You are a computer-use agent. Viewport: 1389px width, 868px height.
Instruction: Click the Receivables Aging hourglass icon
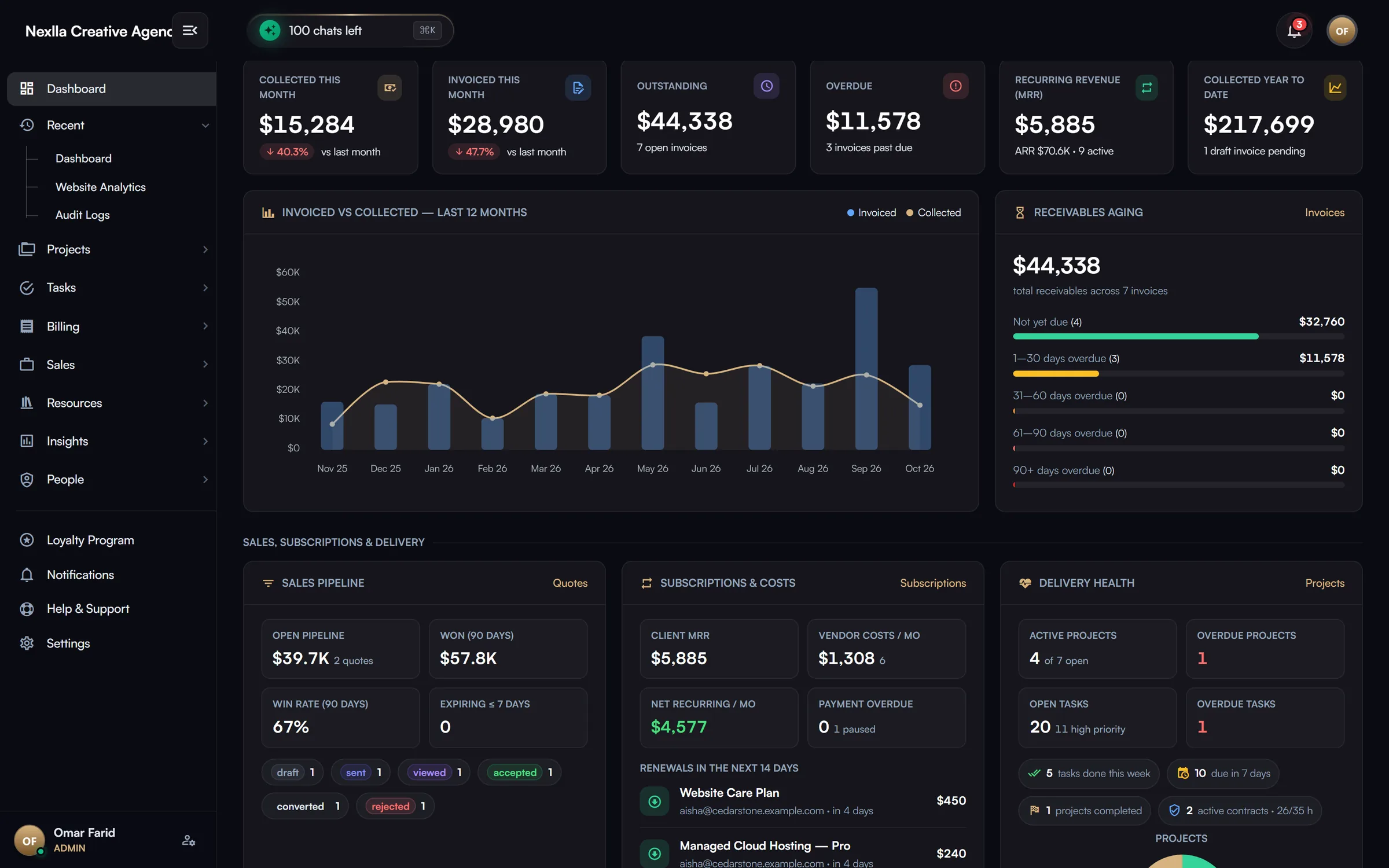[1020, 212]
